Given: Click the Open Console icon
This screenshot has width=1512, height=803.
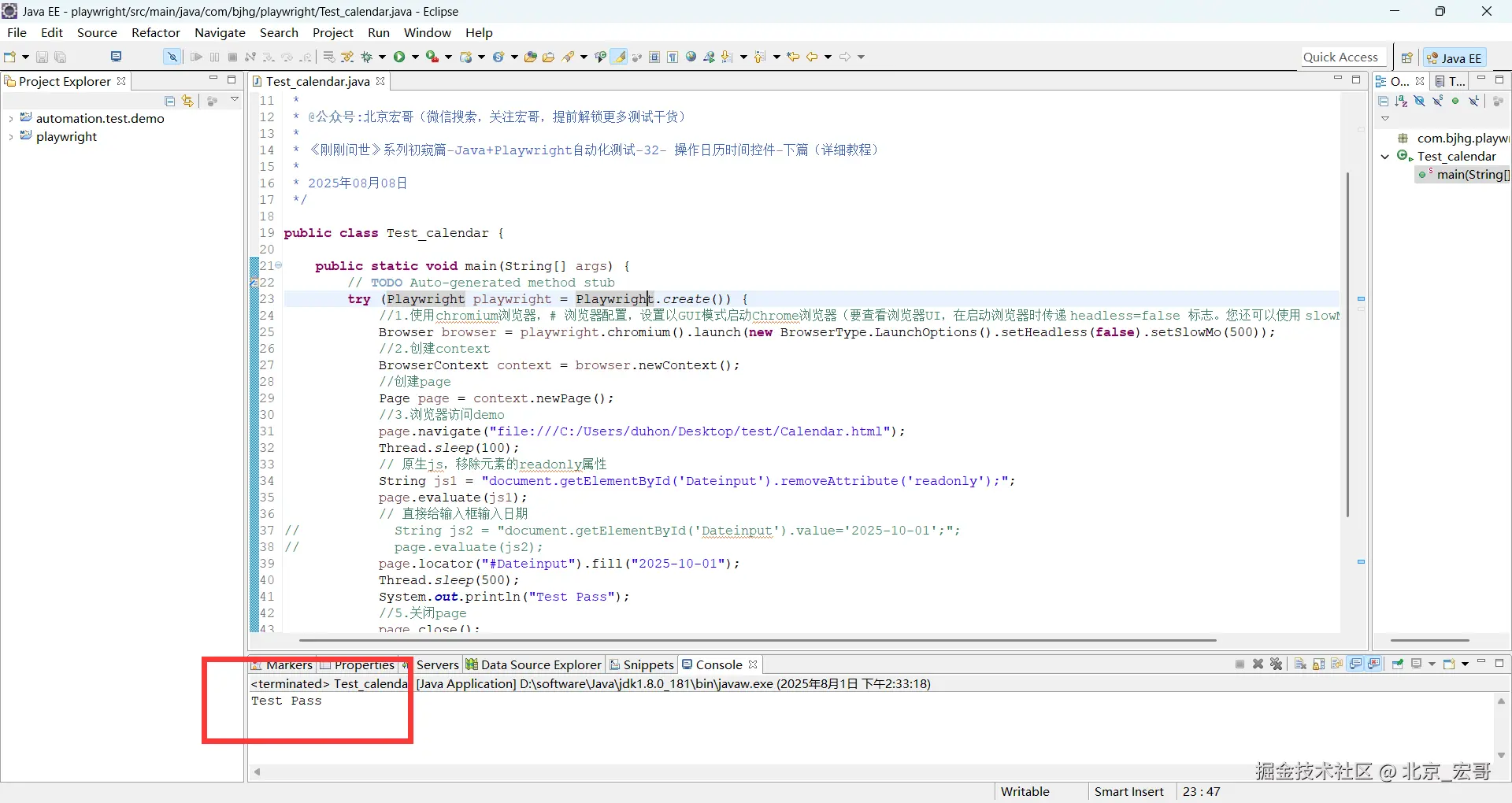Looking at the screenshot, I should pos(1449,664).
